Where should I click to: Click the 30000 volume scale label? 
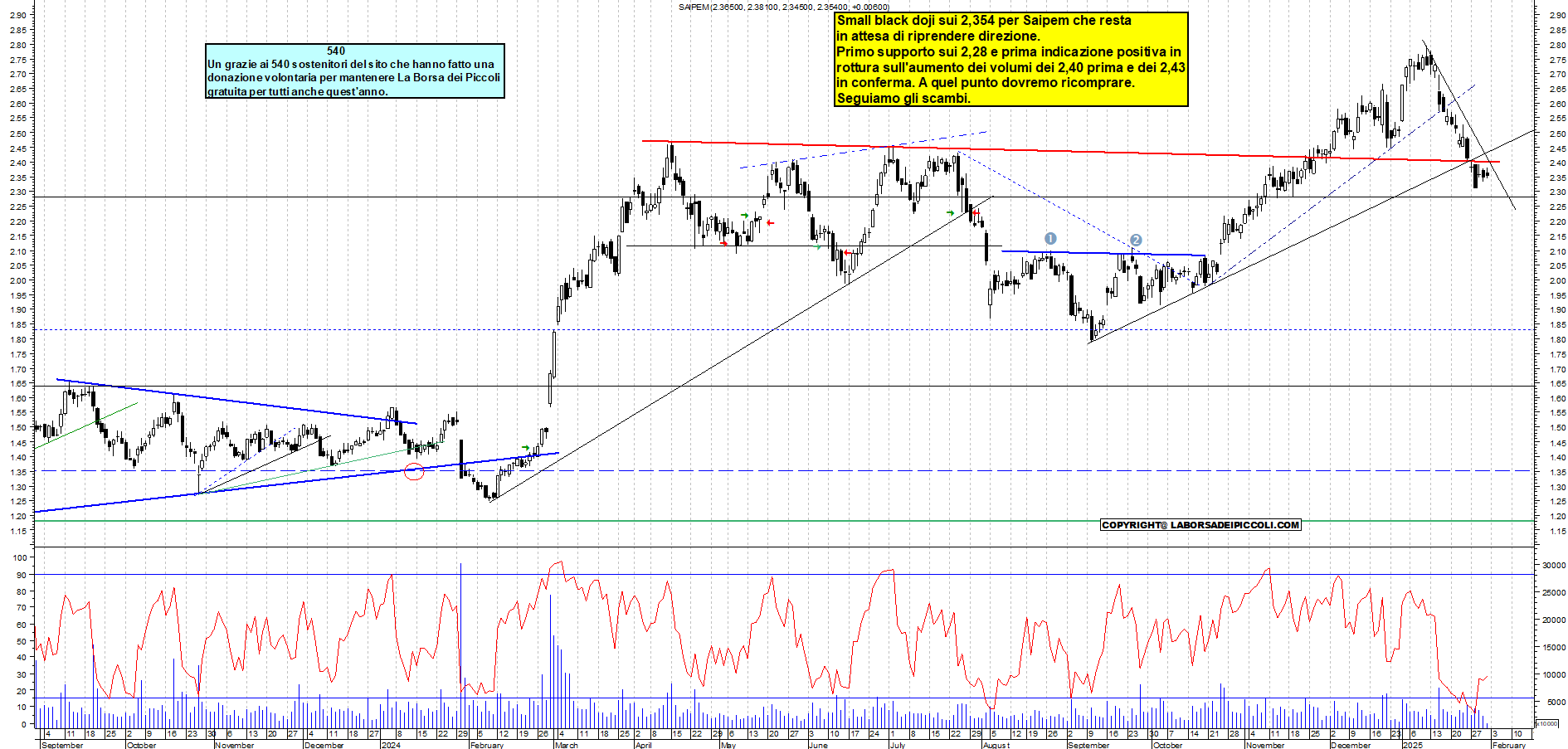pyautogui.click(x=1554, y=565)
